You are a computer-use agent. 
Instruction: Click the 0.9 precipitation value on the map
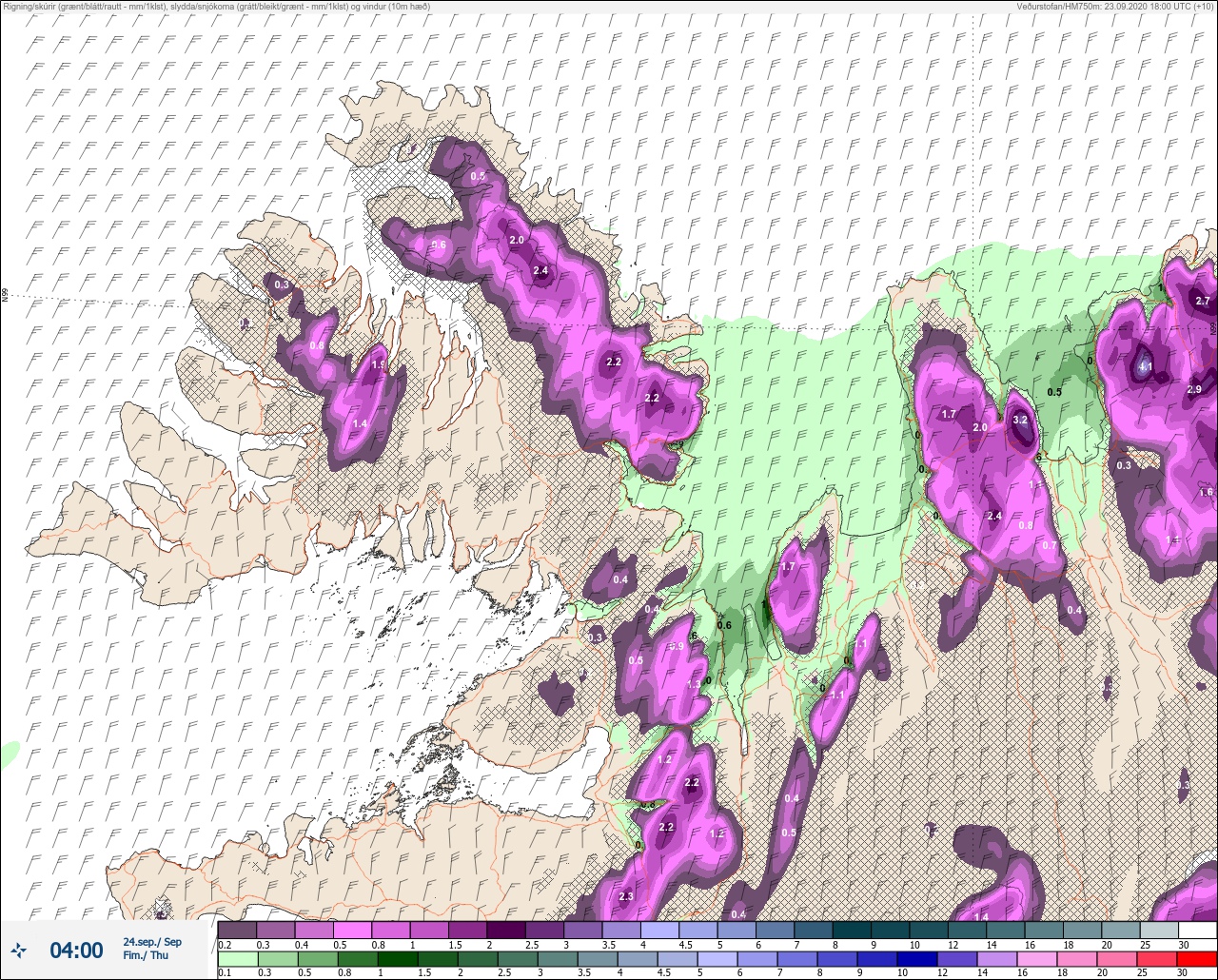(677, 646)
